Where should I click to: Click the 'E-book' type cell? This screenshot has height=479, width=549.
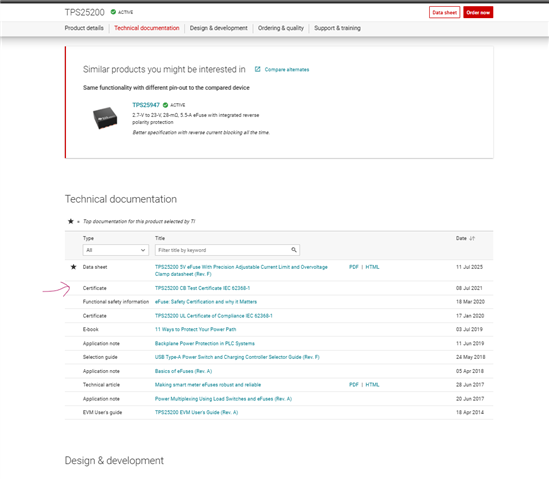91,329
